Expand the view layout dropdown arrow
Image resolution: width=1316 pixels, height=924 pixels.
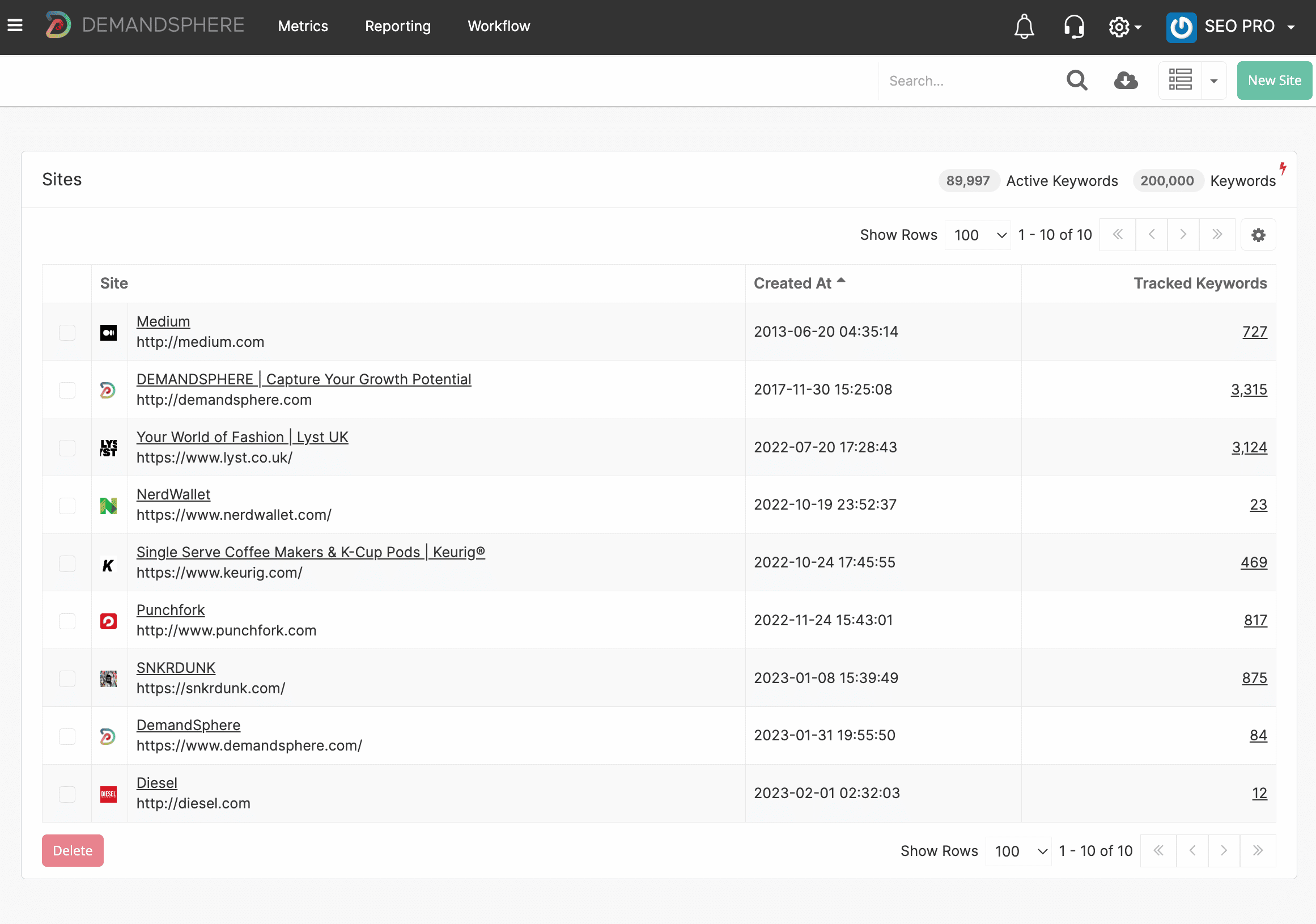click(x=1214, y=80)
